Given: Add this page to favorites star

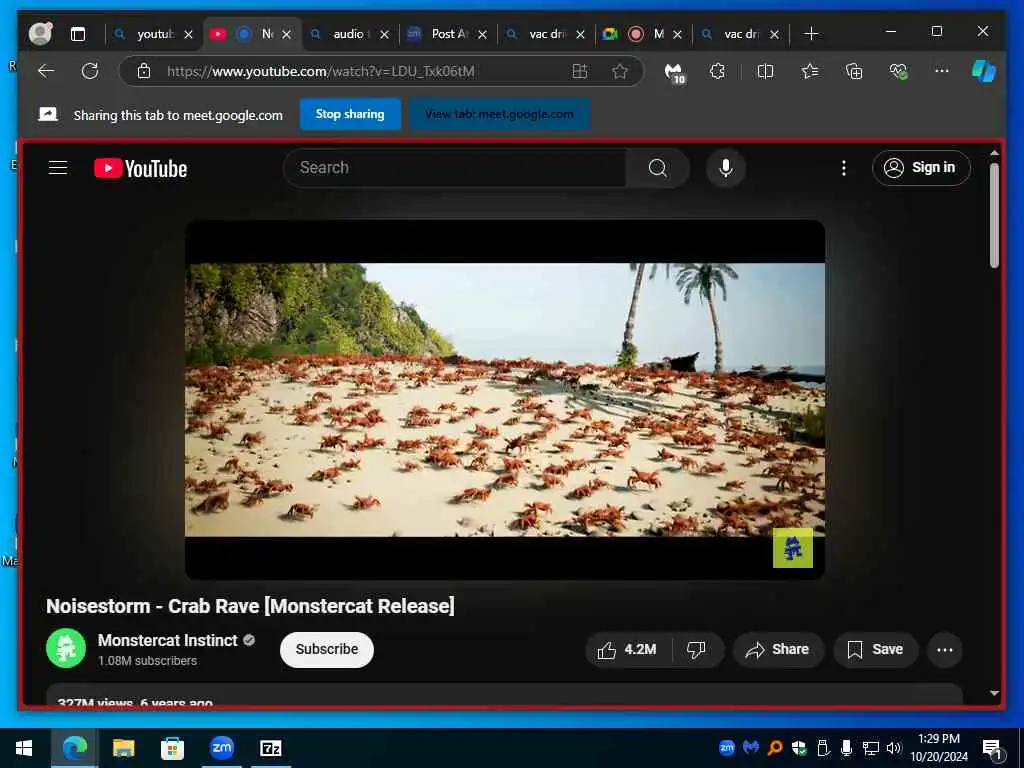Looking at the screenshot, I should point(620,71).
